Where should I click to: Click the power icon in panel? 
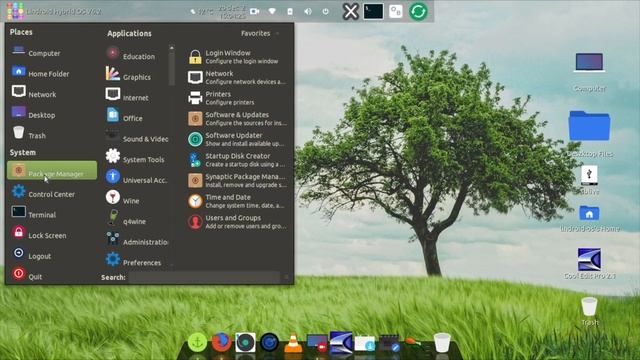click(325, 11)
